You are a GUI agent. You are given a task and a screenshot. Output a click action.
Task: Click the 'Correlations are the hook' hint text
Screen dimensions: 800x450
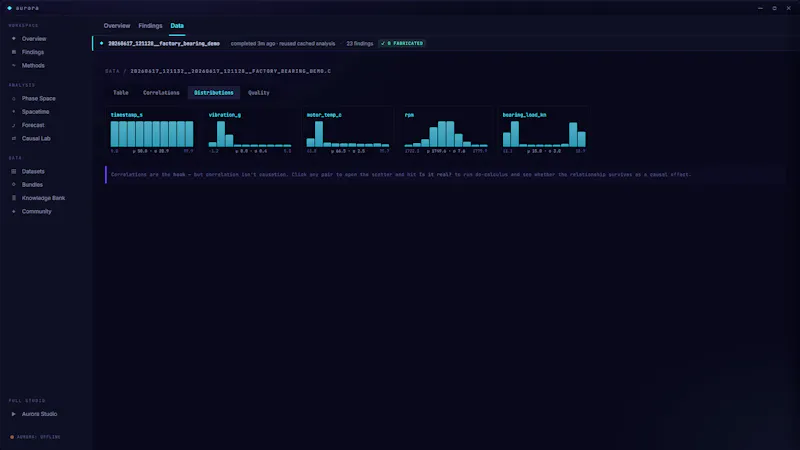coord(401,174)
